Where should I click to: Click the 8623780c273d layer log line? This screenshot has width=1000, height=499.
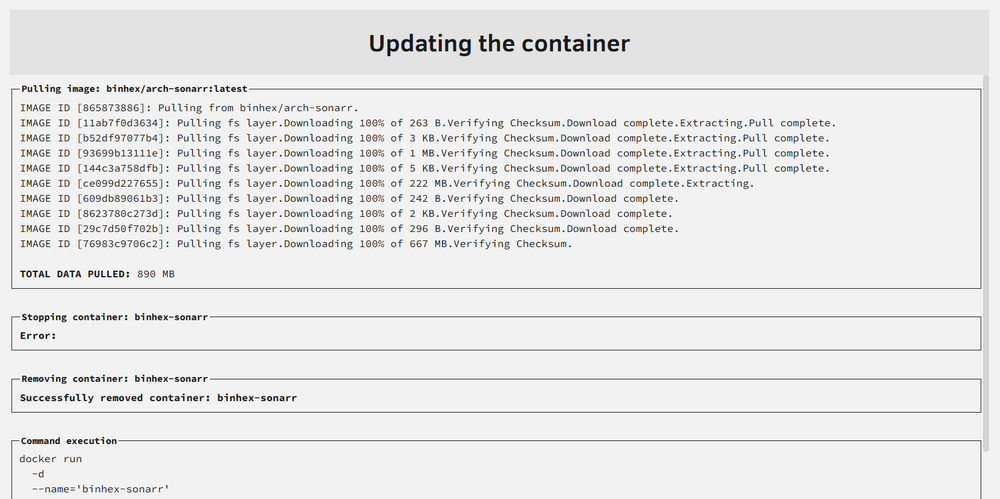(346, 214)
